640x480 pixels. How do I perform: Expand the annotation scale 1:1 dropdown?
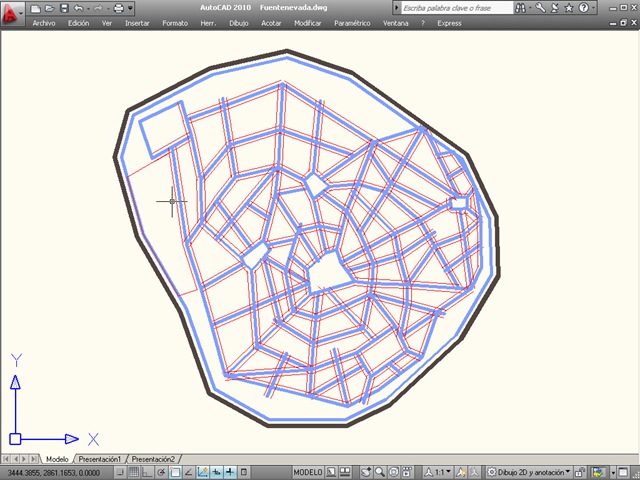pyautogui.click(x=443, y=472)
